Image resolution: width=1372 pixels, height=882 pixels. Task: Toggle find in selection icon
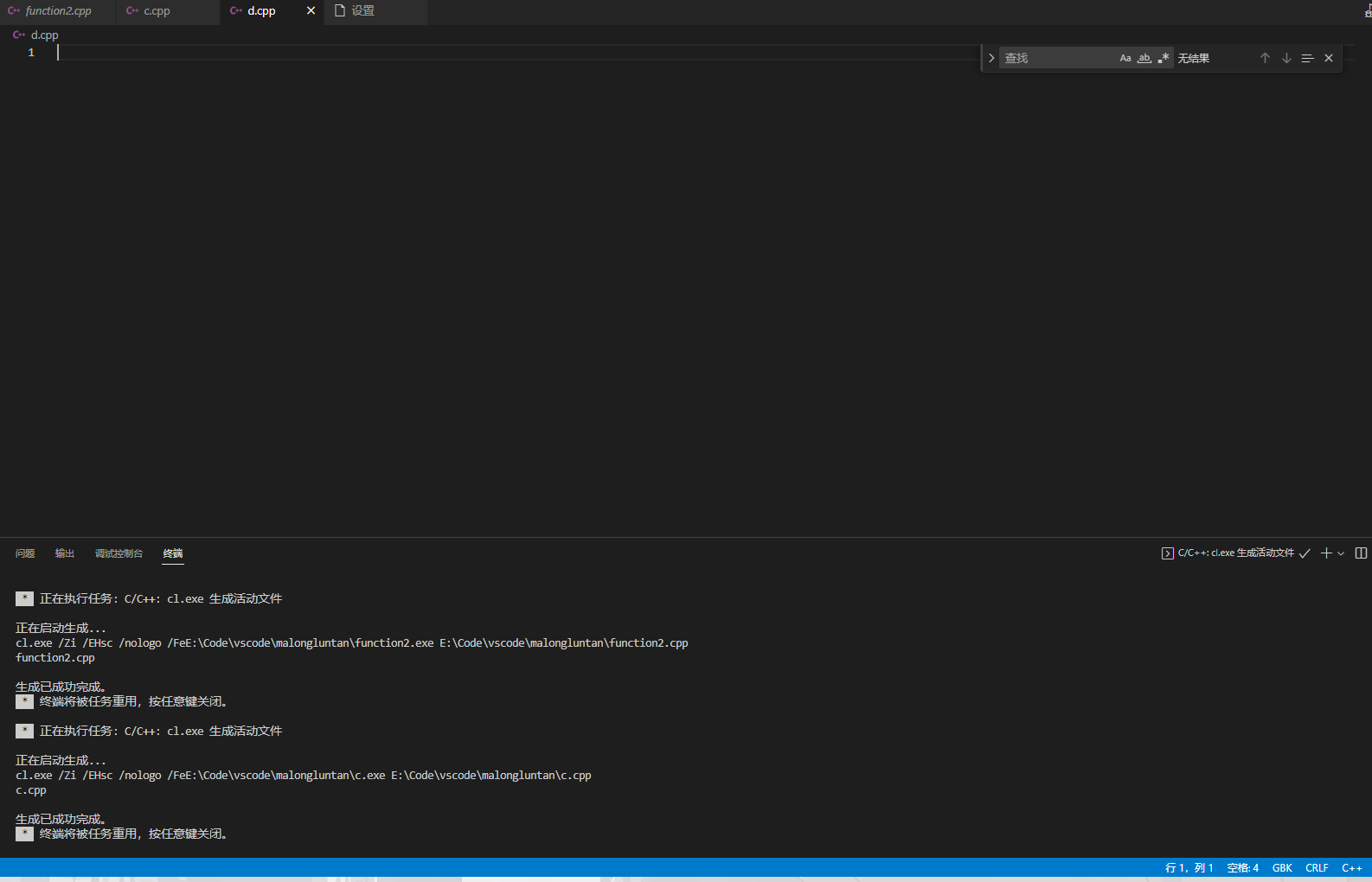1307,58
